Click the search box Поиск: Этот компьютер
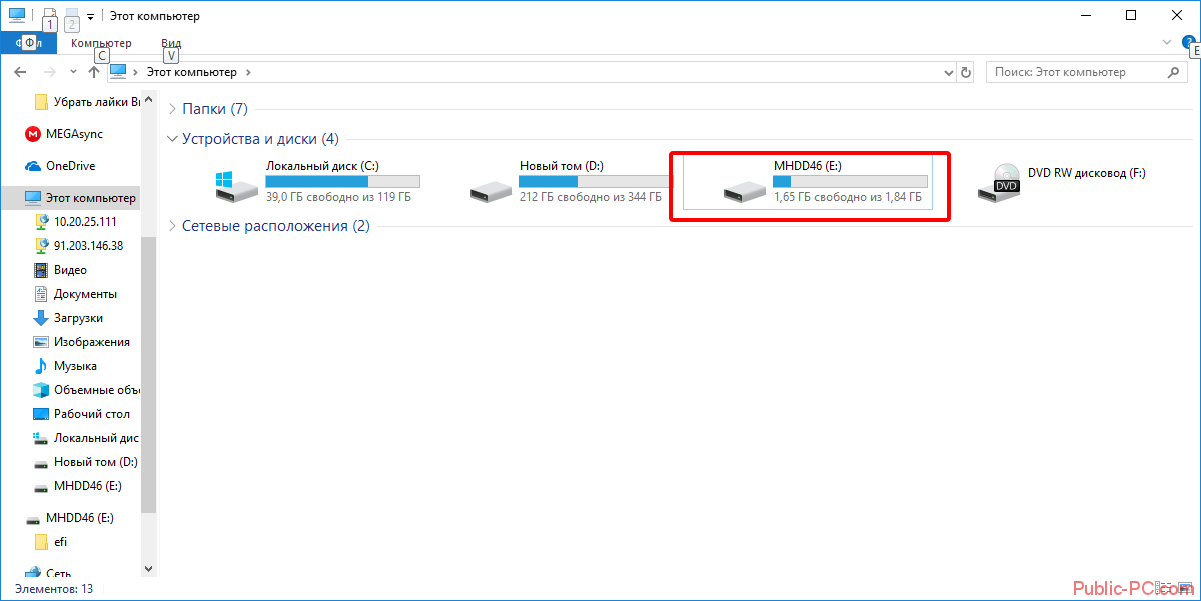 tap(1087, 72)
